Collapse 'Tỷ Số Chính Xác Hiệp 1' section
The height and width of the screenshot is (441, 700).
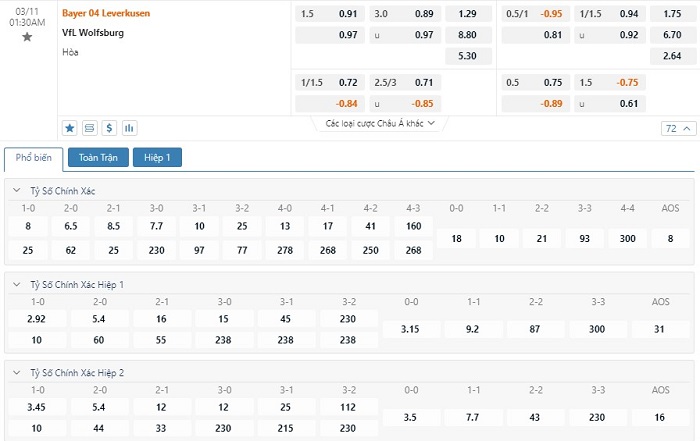click(x=17, y=284)
